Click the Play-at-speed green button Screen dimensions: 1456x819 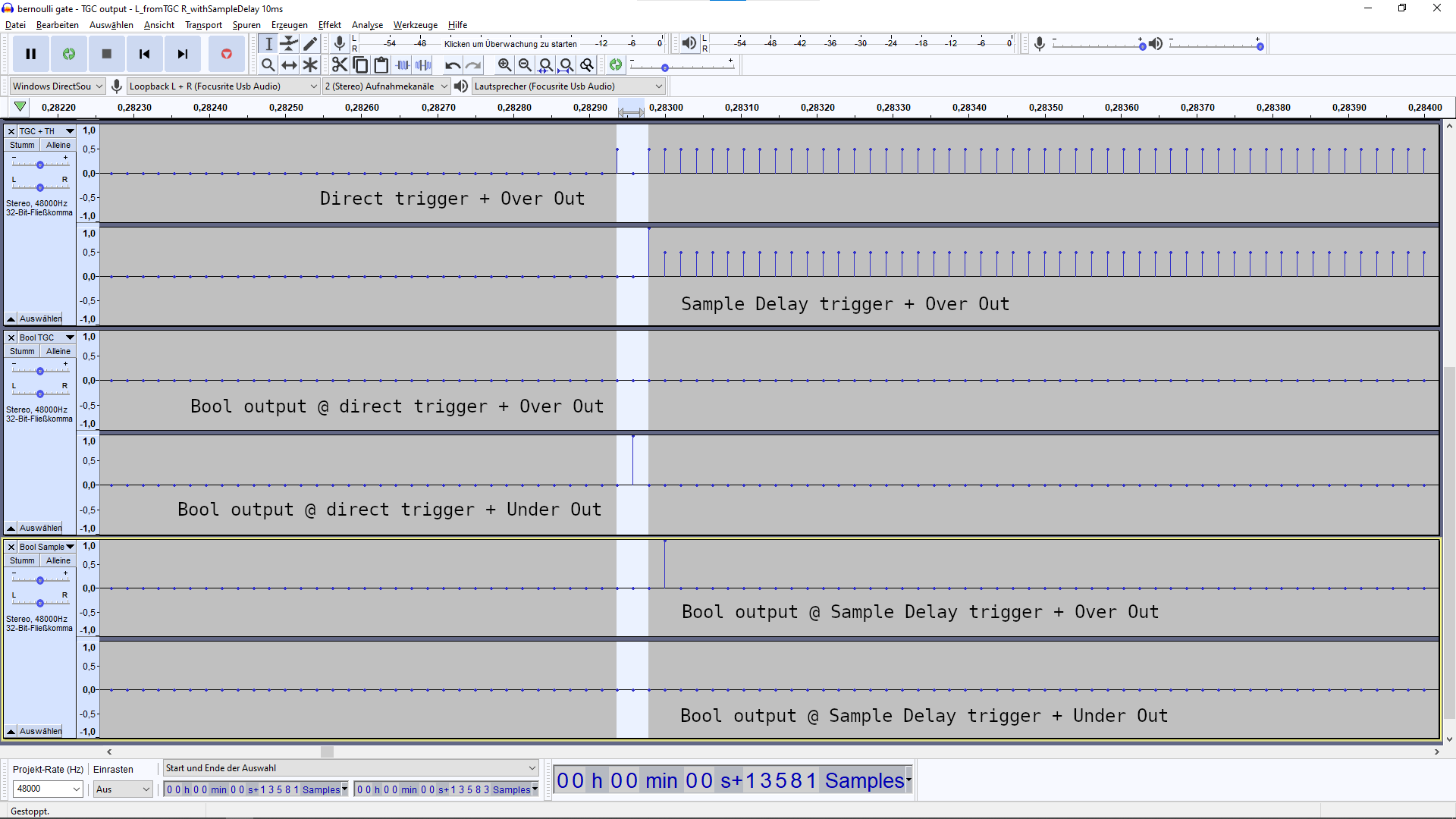(616, 64)
